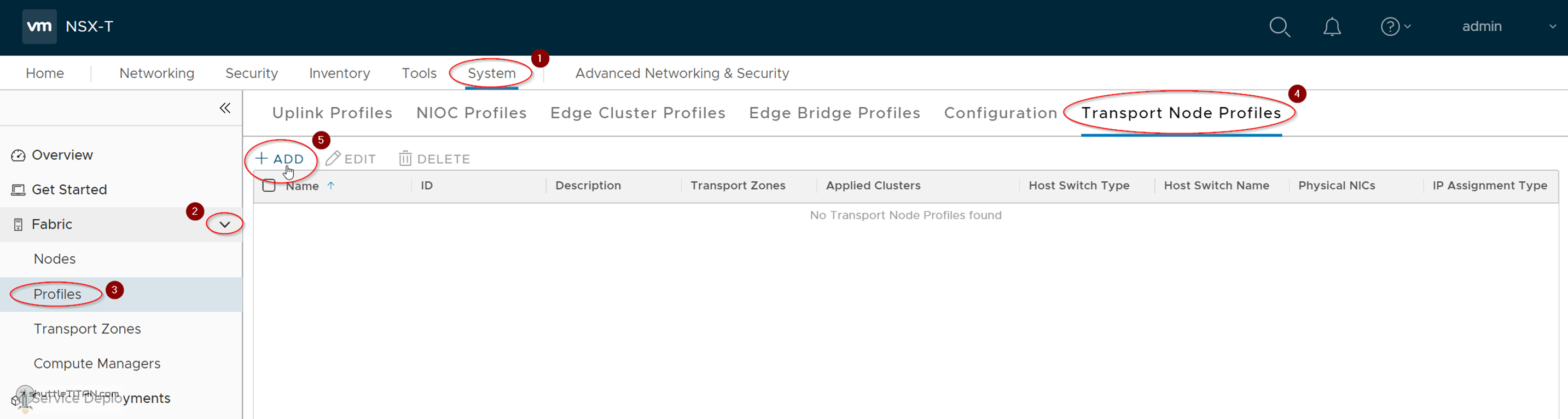Click the Get Started laptop icon
1568x419 pixels.
pyautogui.click(x=18, y=190)
